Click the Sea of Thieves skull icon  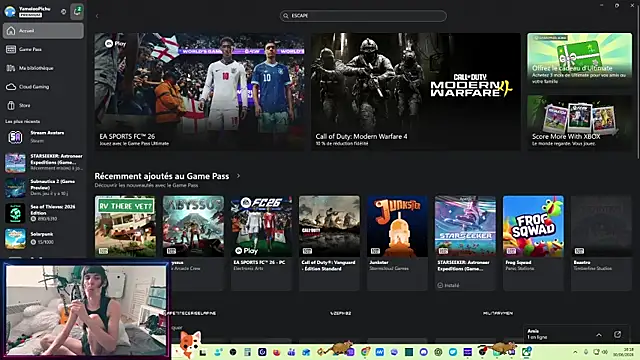click(15, 213)
